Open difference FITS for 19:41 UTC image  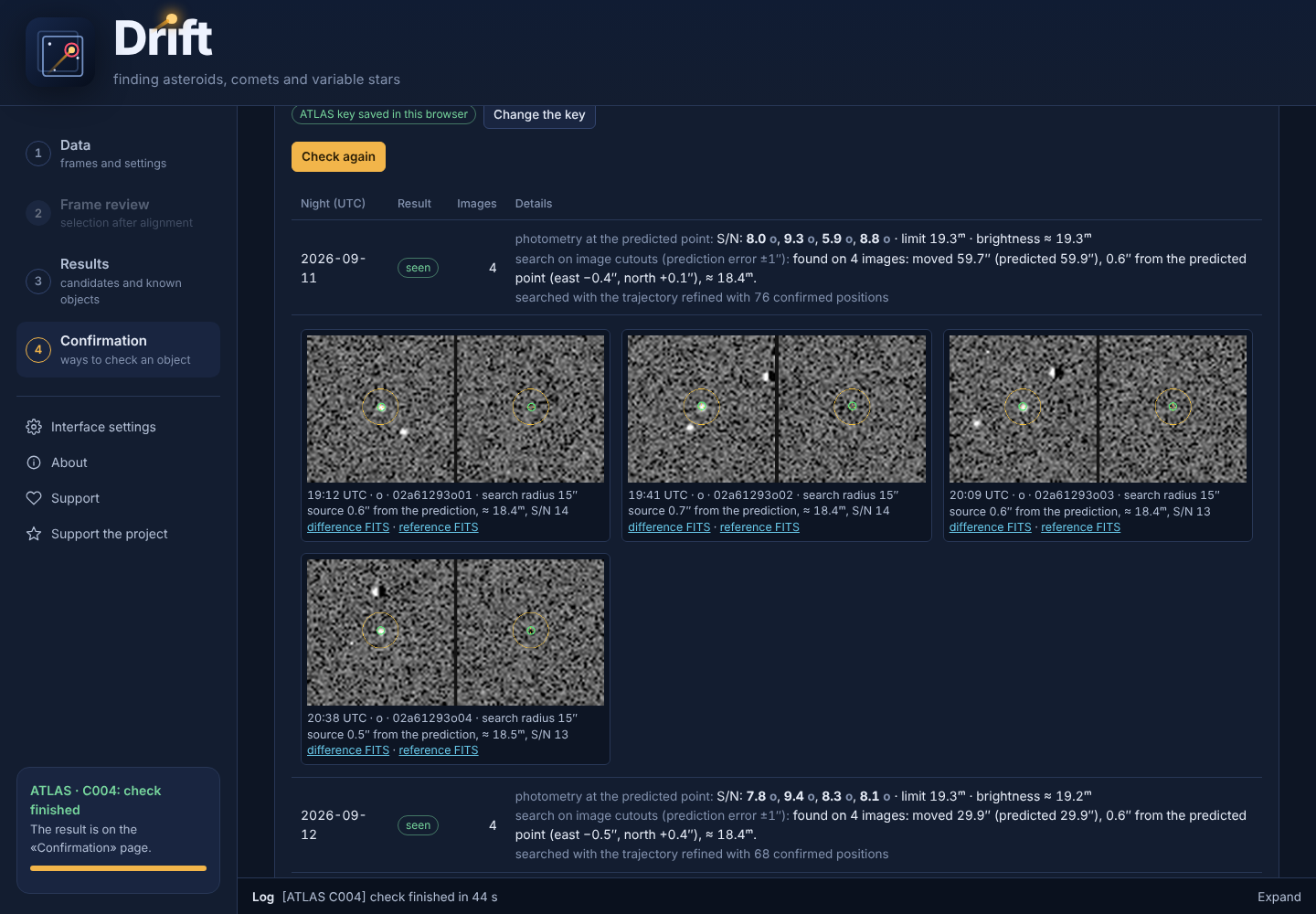(x=669, y=527)
